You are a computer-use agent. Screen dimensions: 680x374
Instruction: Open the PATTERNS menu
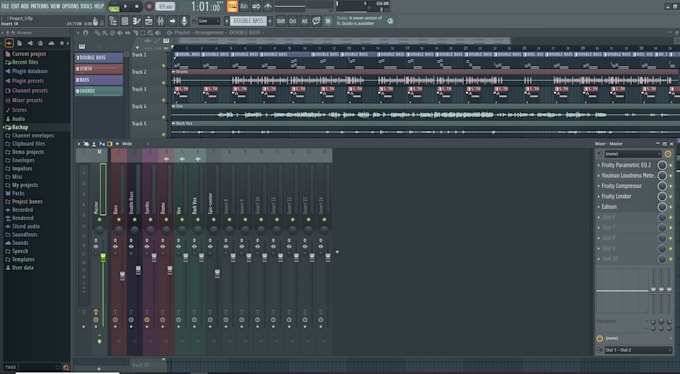click(x=39, y=6)
